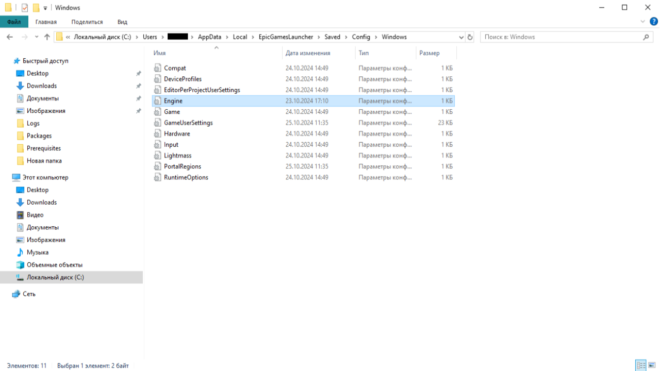Open quick access toolbar customize dropdown
Image resolution: width=660 pixels, height=371 pixels.
tap(45, 8)
